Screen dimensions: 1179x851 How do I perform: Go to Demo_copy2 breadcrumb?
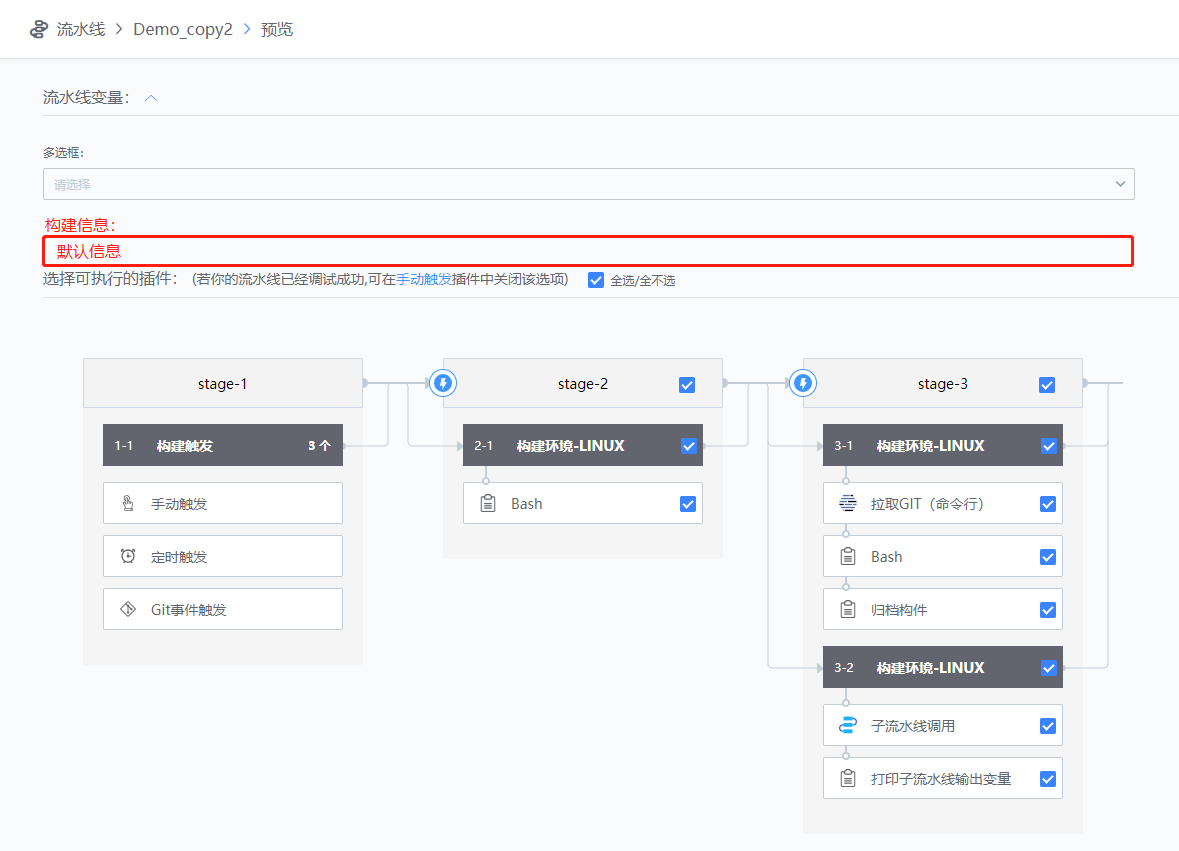point(183,29)
